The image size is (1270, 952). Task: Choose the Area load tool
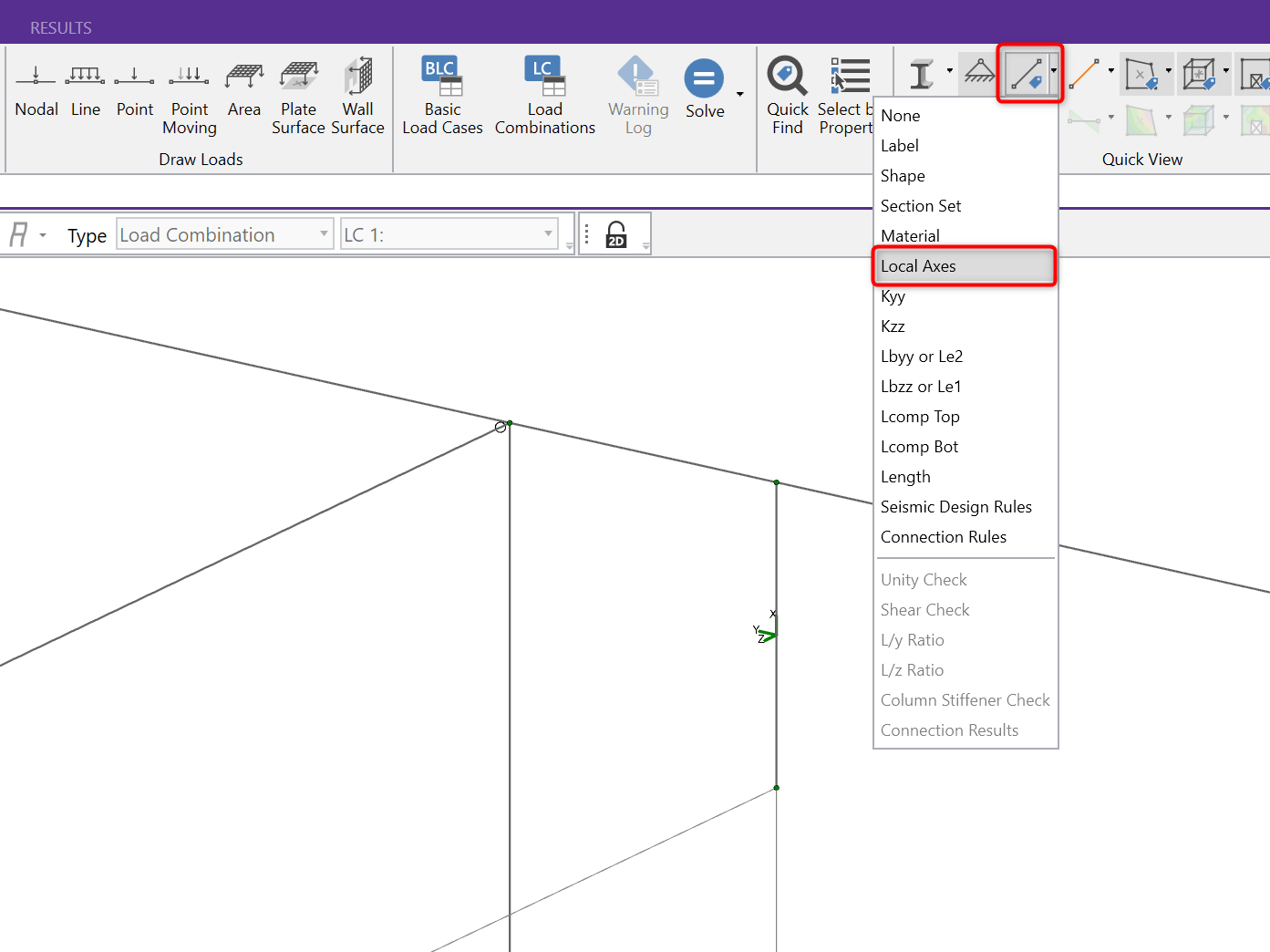[x=243, y=89]
